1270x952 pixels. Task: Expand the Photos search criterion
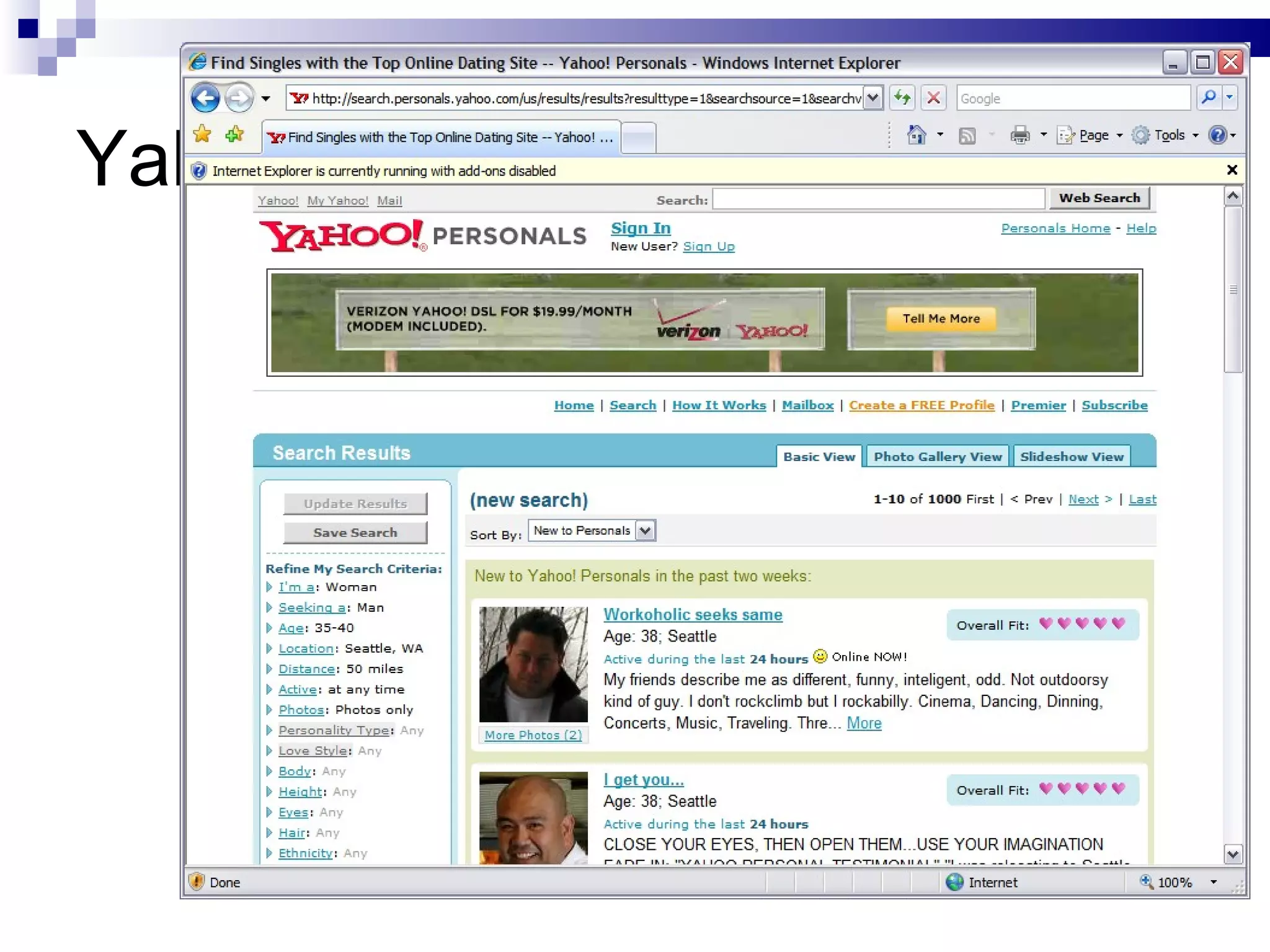(301, 710)
